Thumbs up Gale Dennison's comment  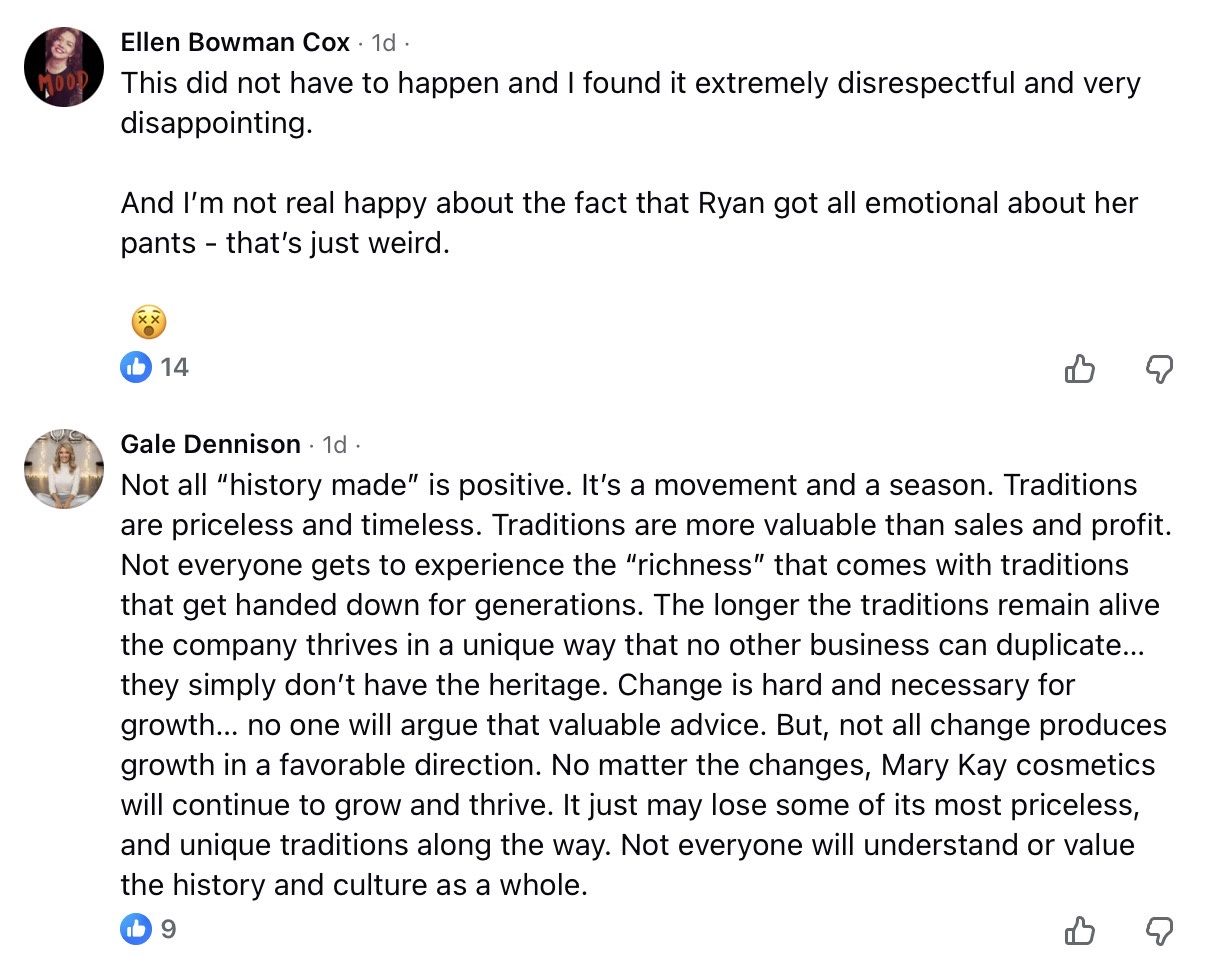point(1080,932)
